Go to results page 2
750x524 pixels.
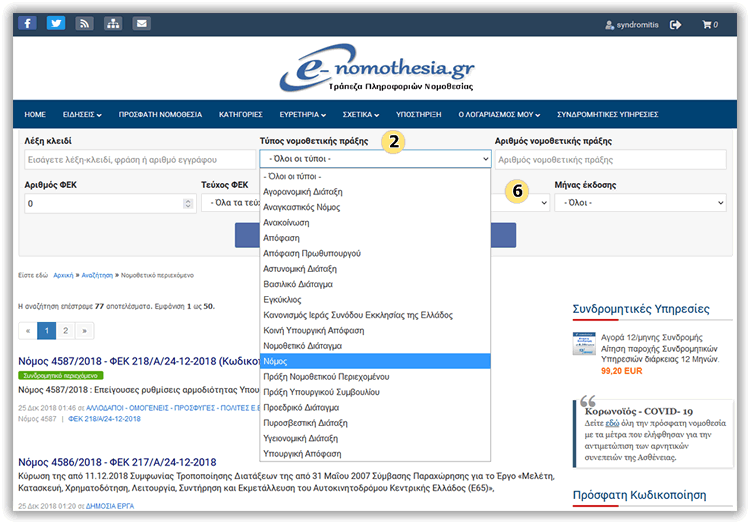tap(66, 330)
